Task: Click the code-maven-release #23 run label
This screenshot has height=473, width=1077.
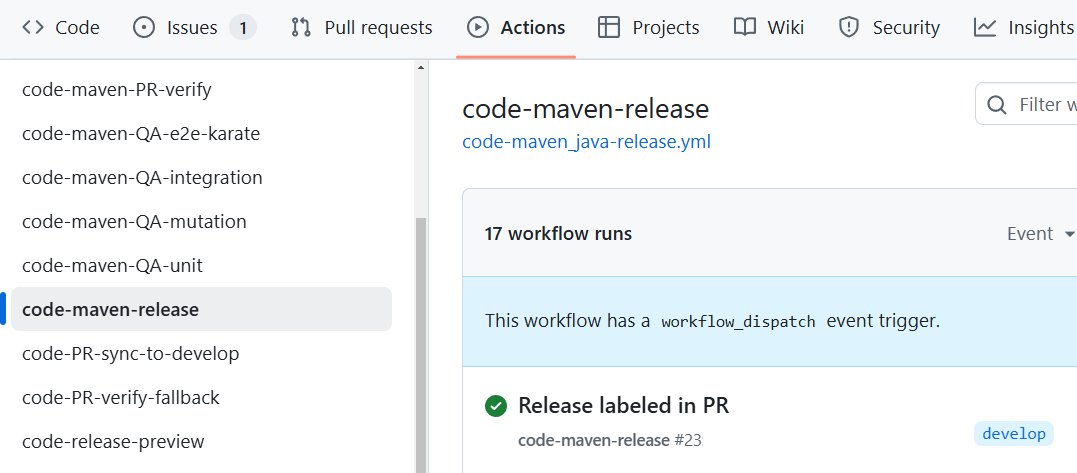Action: point(610,440)
